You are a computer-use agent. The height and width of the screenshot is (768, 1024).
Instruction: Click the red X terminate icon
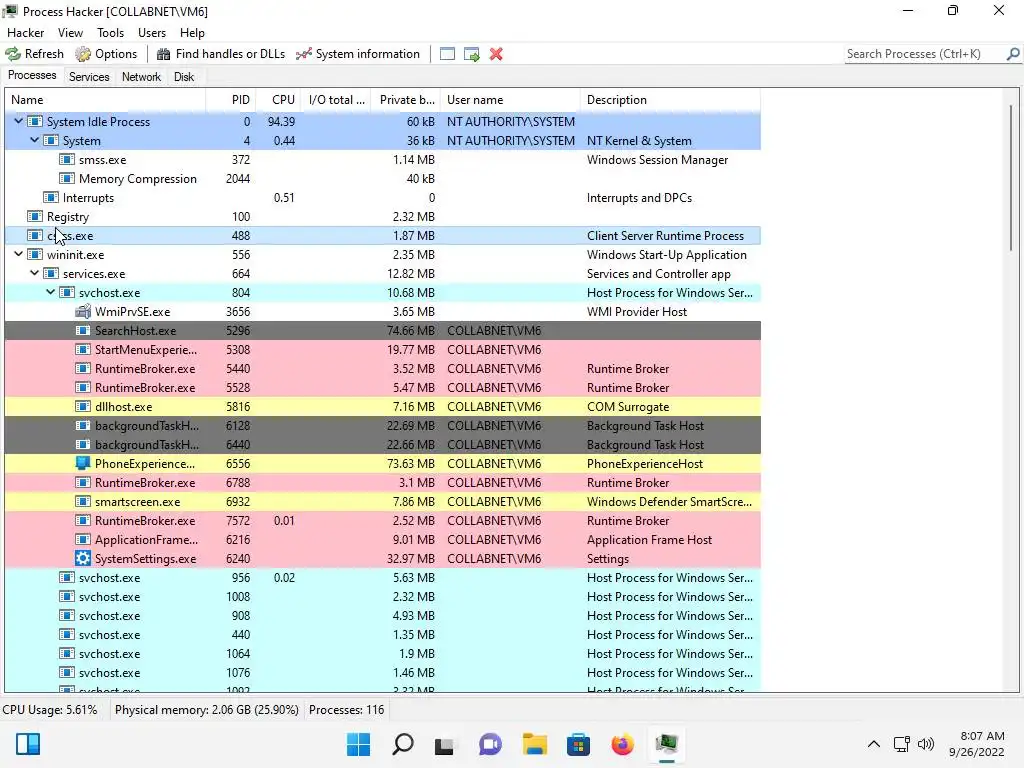point(496,54)
